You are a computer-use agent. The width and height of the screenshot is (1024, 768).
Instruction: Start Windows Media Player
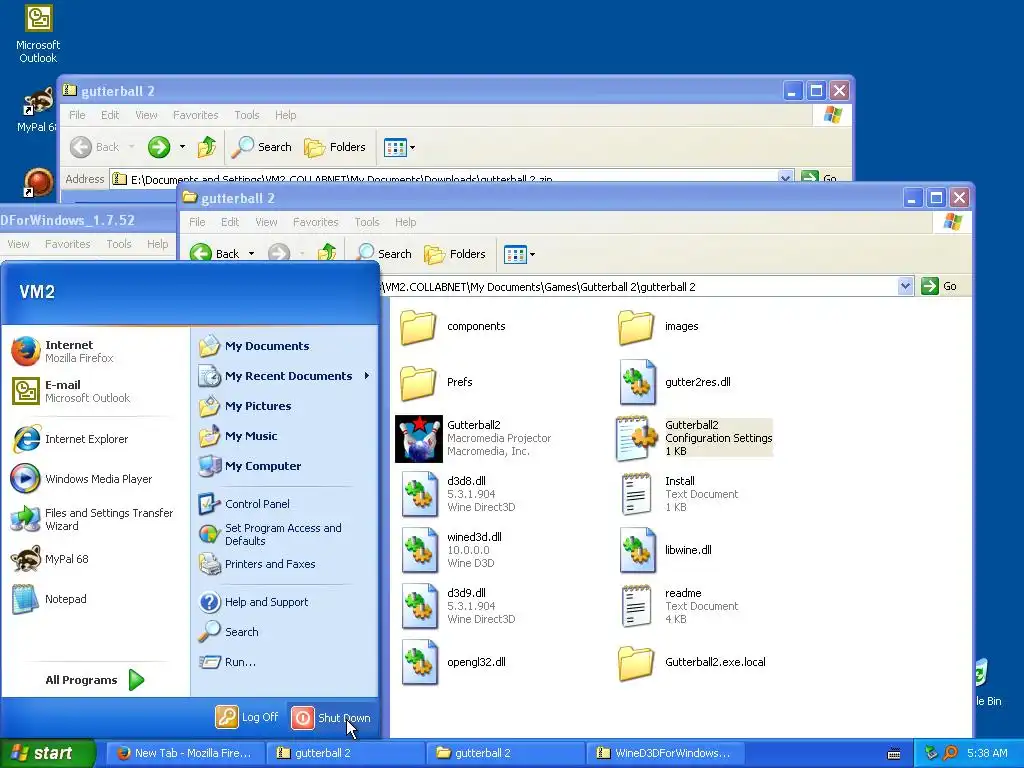(81, 479)
